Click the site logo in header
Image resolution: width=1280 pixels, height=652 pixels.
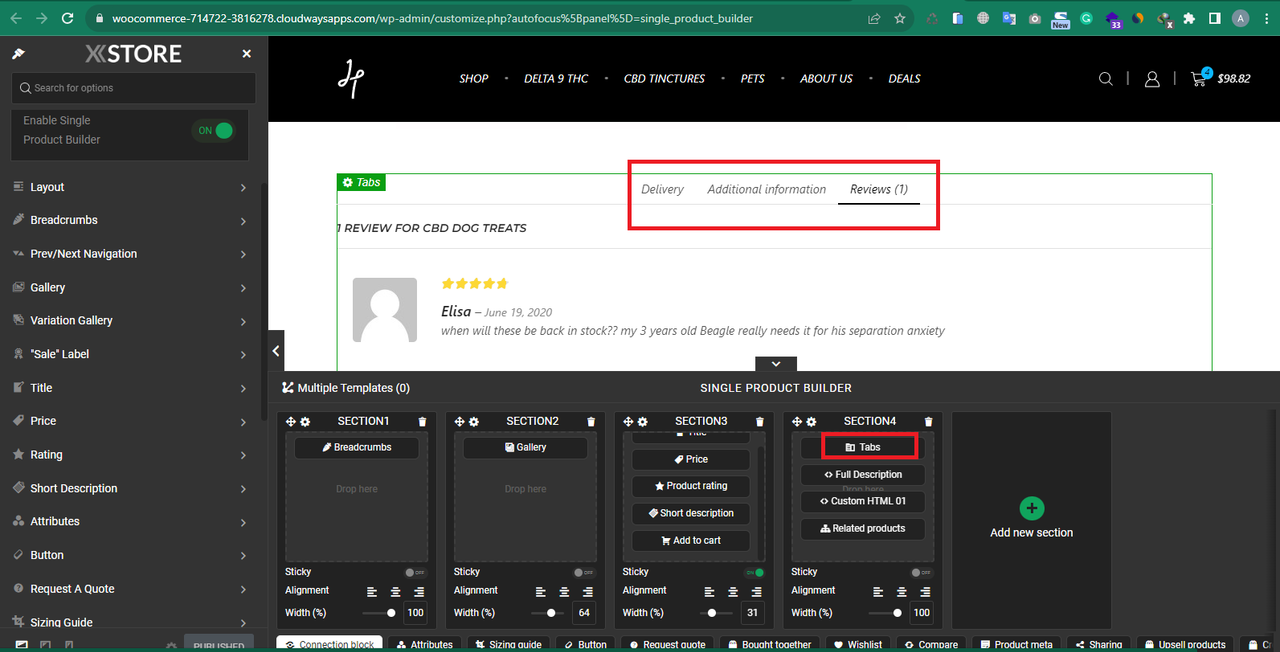coord(351,78)
